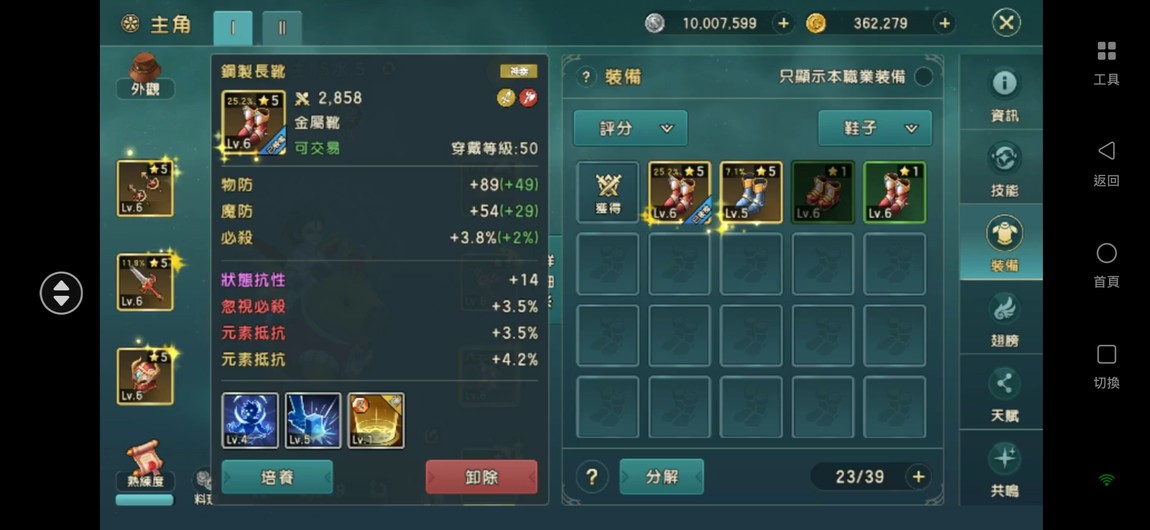Screen dimensions: 1150x530
Task: Open the 外觀 appearance hat icon
Action: (144, 76)
